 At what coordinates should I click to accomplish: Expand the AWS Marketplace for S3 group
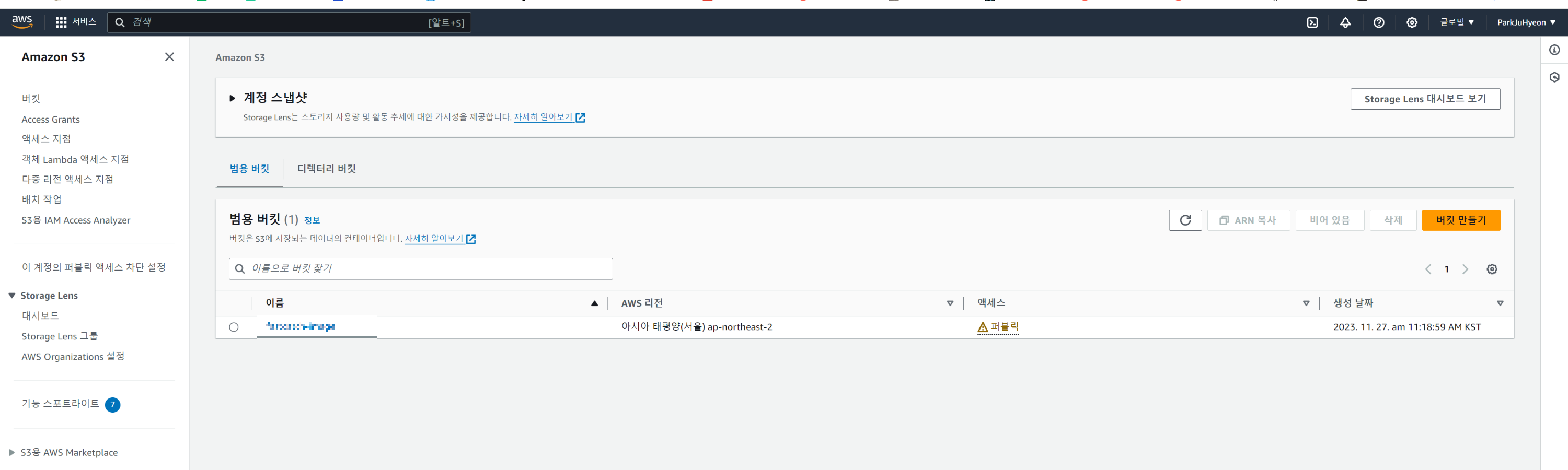click(11, 452)
